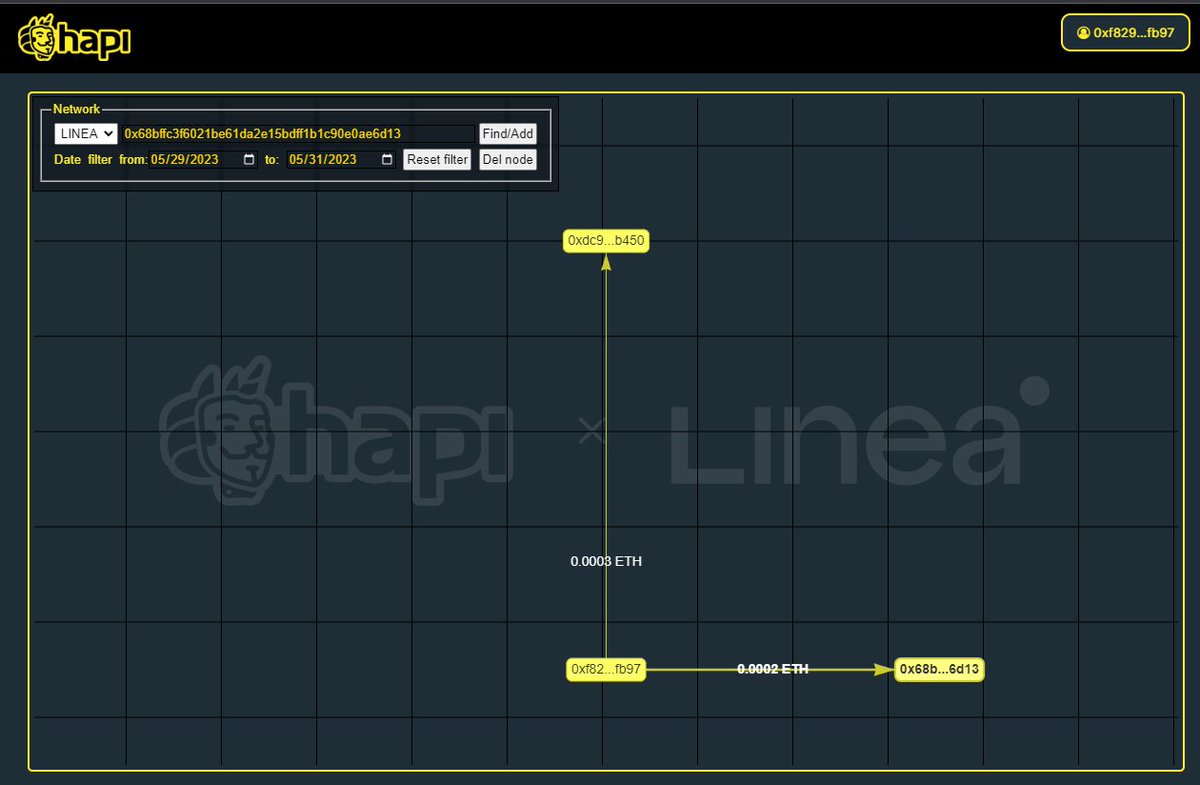Open the calendar picker for the 'from' date
The image size is (1200, 785).
click(x=249, y=160)
